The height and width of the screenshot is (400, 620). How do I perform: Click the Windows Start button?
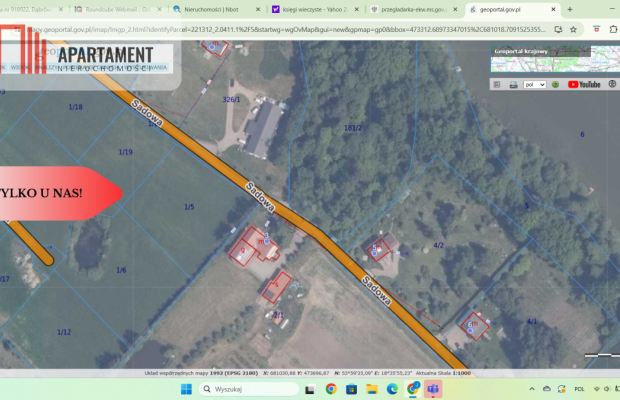tap(184, 388)
